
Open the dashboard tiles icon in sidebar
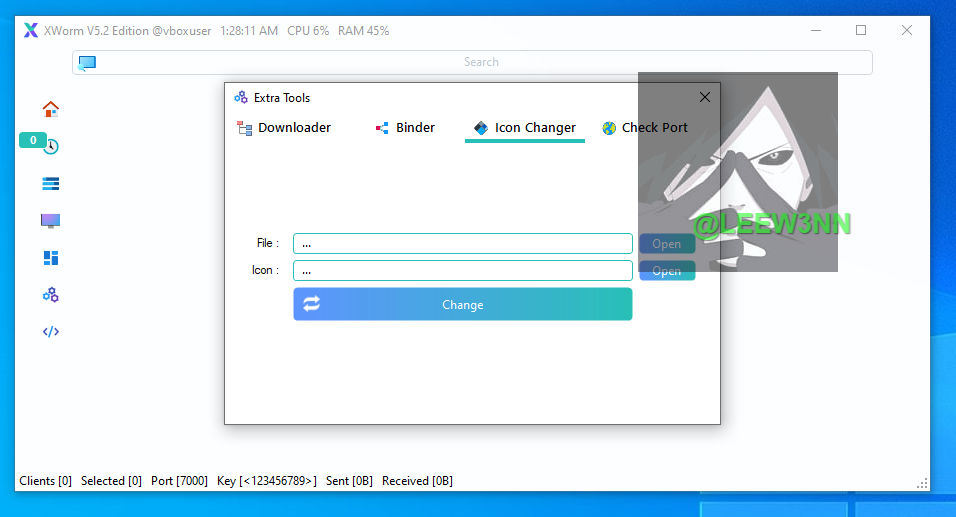point(51,258)
